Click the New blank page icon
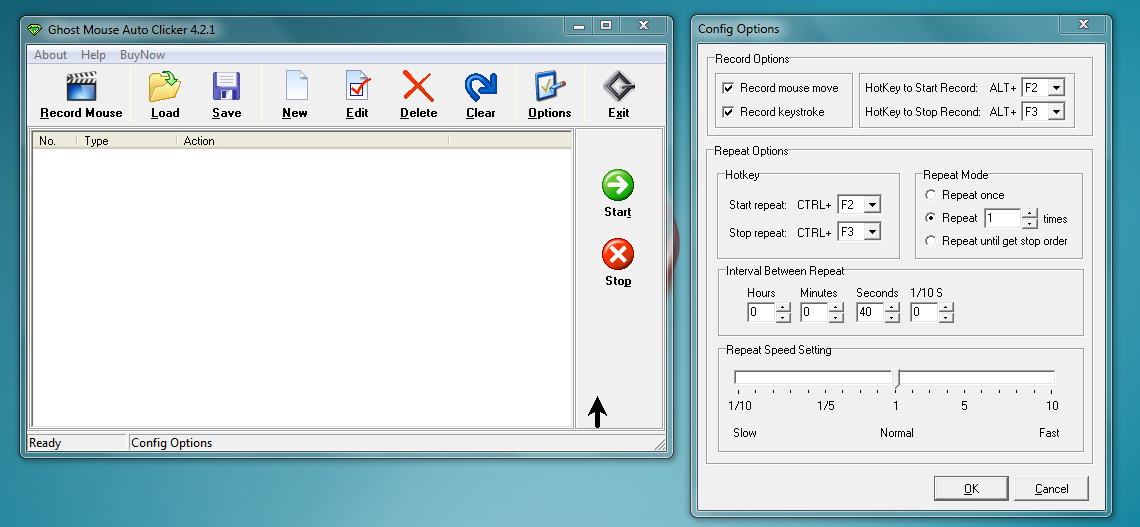1140x527 pixels. tap(296, 86)
